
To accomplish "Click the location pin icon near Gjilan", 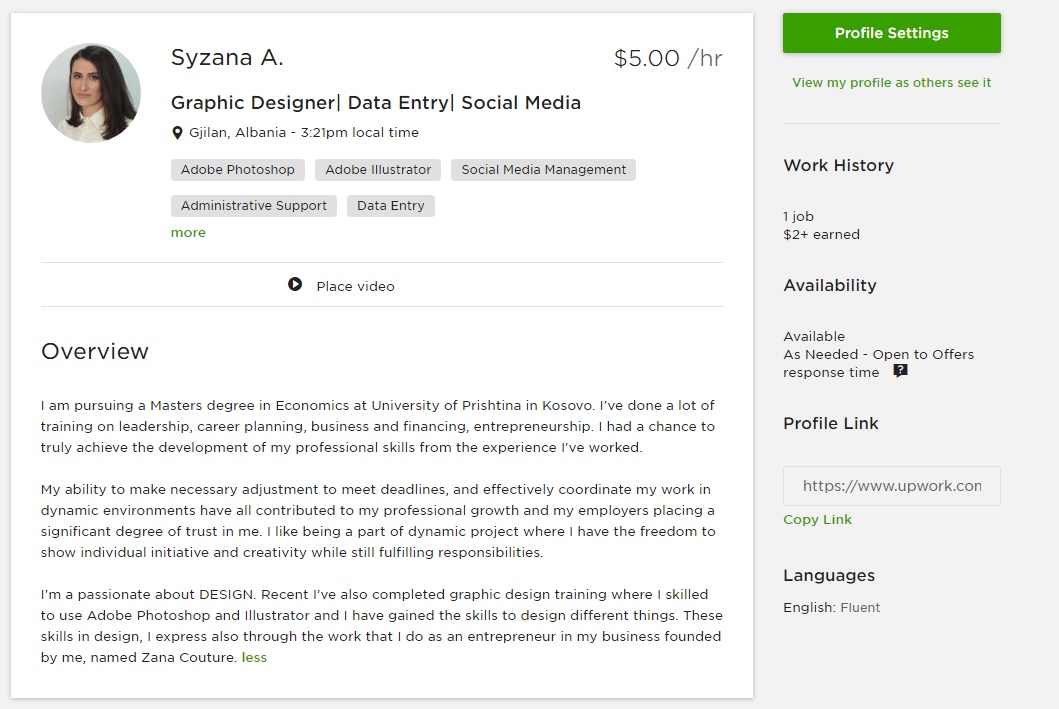I will pyautogui.click(x=177, y=133).
